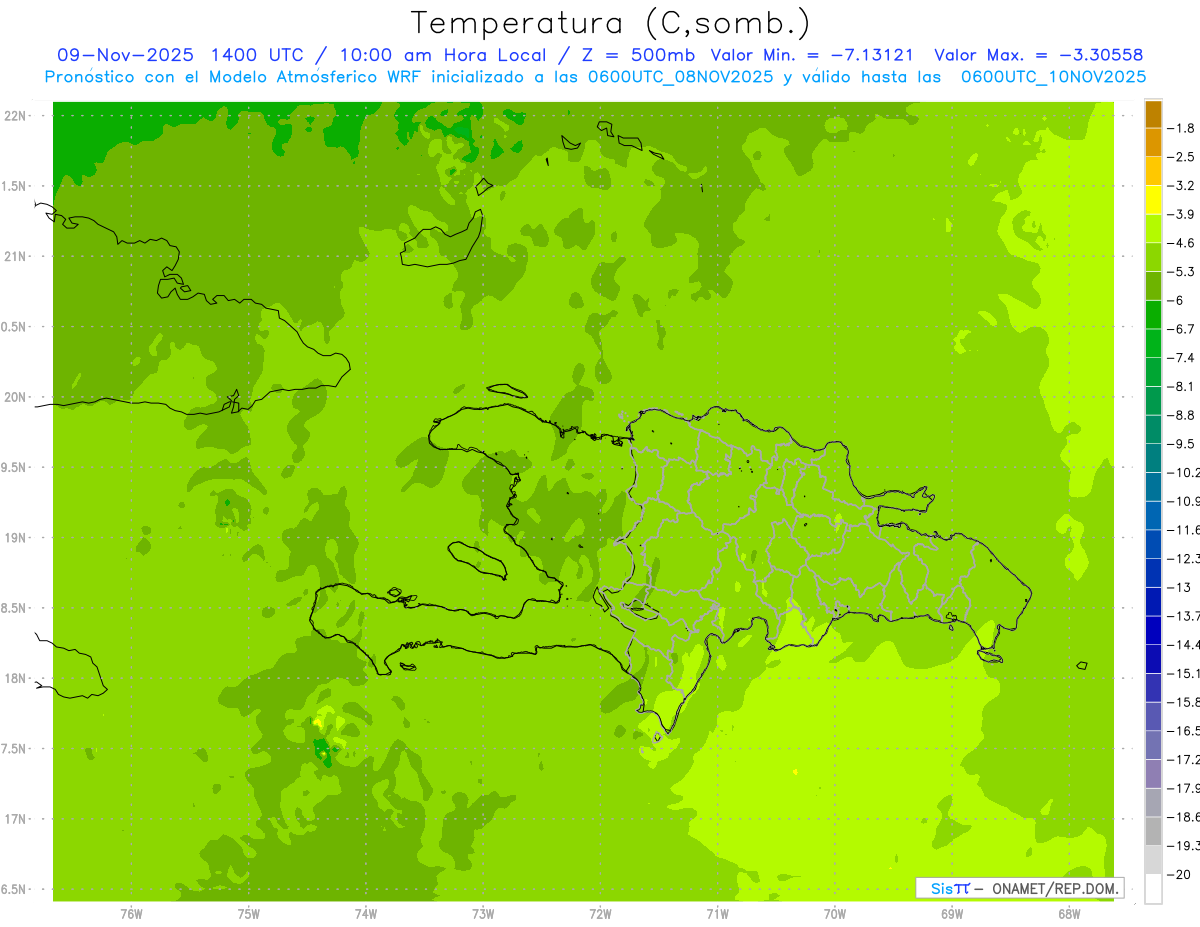1200x927 pixels.
Task: Select yellow swatch between -3.2 and -3.9
Action: [x=1153, y=200]
